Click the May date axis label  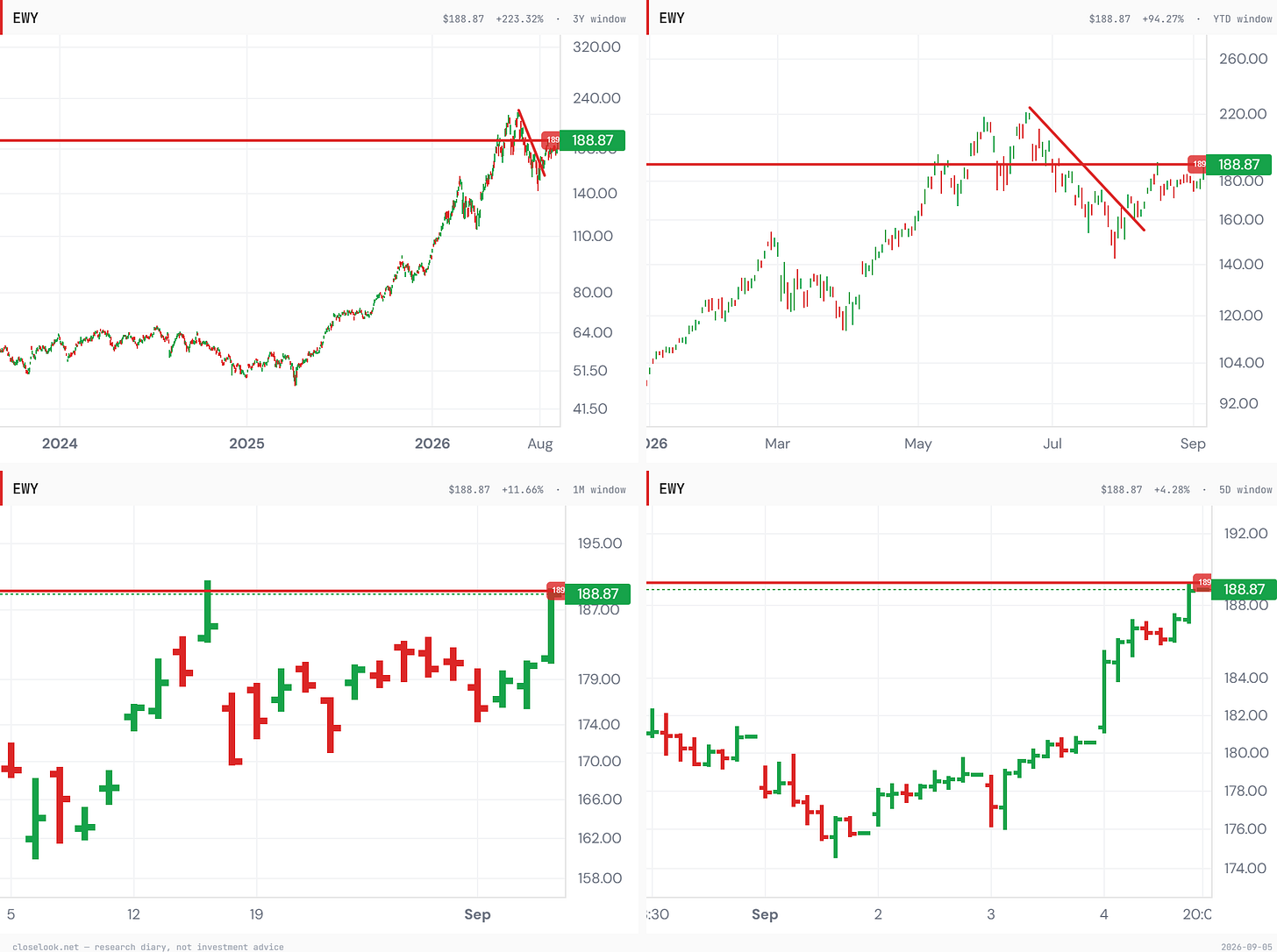[x=918, y=444]
